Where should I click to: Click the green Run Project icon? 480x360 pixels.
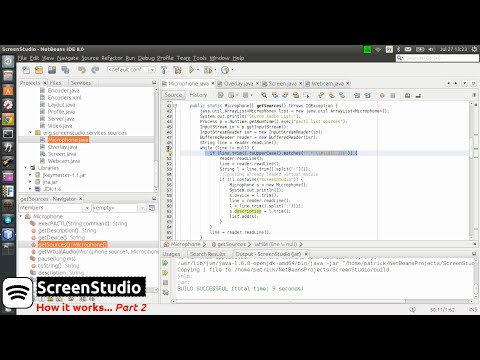pyautogui.click(x=191, y=70)
